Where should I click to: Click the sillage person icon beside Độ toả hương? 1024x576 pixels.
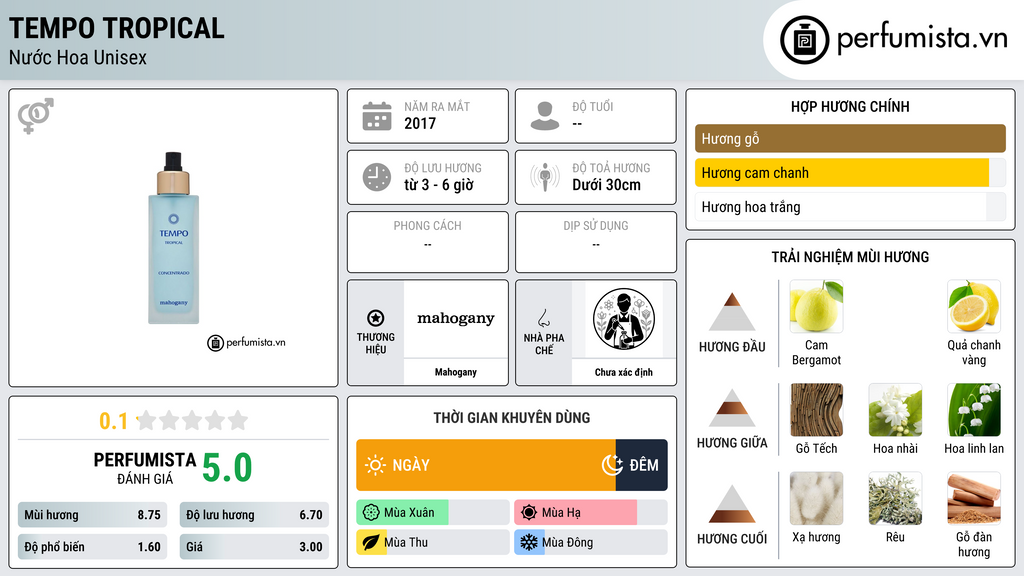point(545,177)
